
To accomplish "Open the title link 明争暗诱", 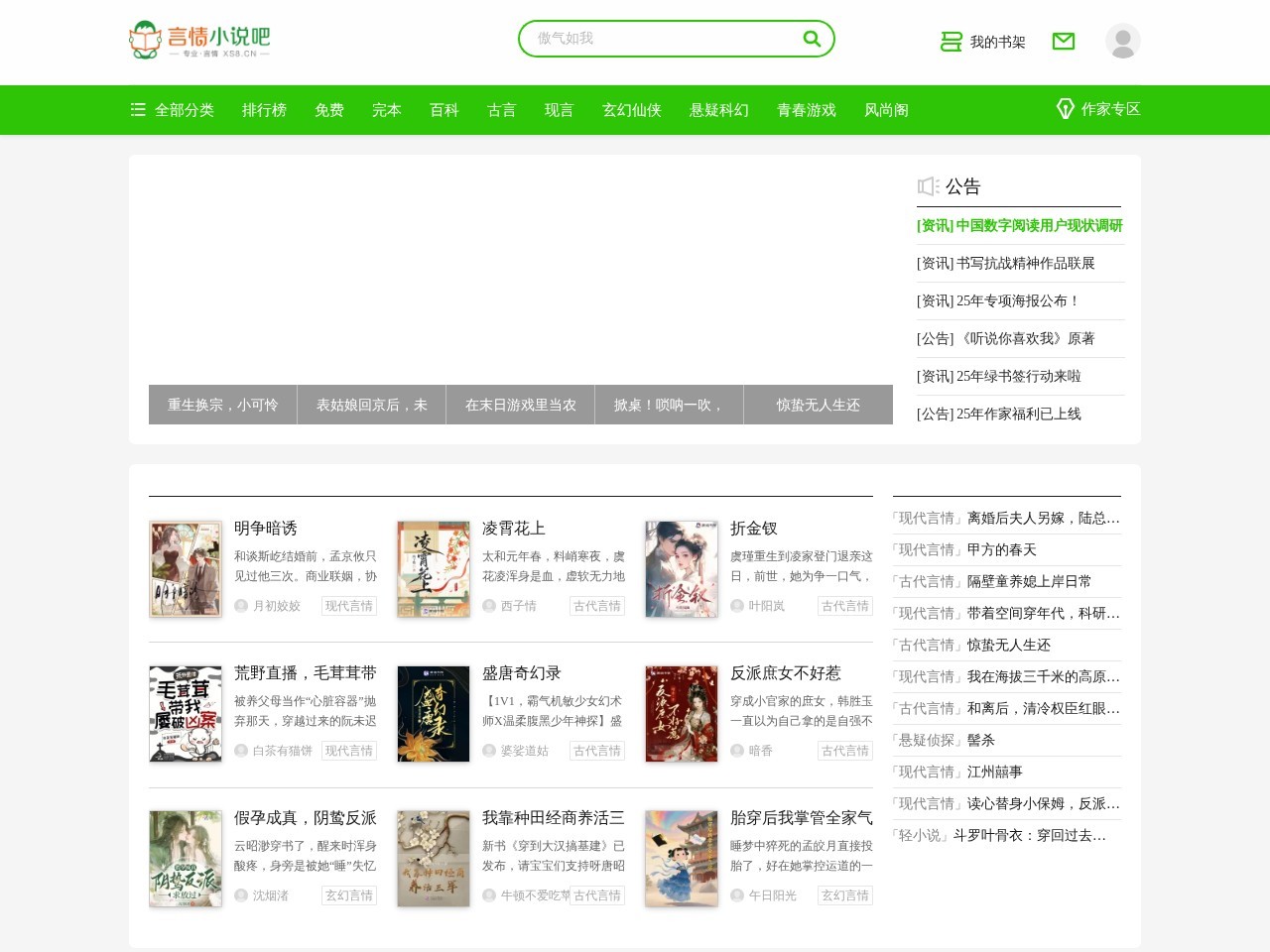I will (x=266, y=529).
